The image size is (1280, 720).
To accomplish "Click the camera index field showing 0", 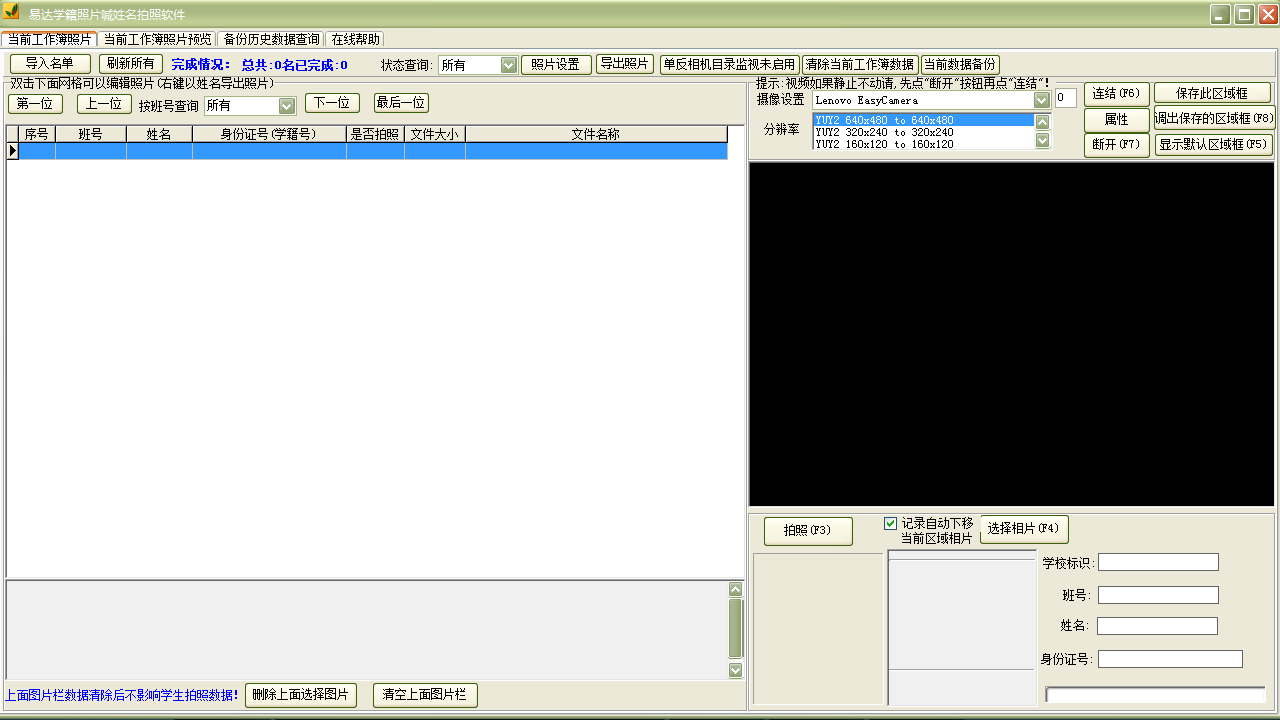I will (1066, 98).
